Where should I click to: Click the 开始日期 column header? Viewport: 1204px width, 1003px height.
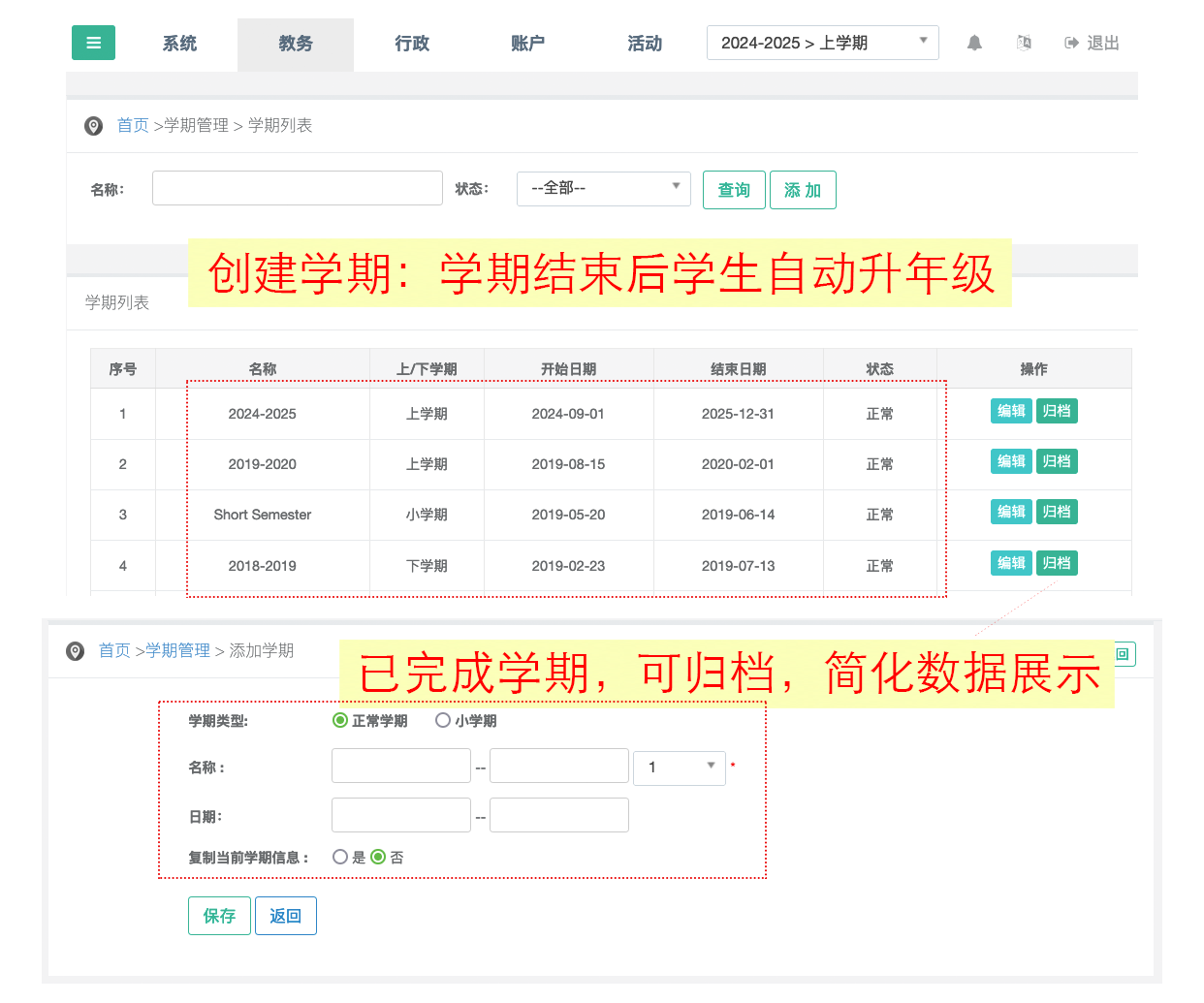[569, 369]
